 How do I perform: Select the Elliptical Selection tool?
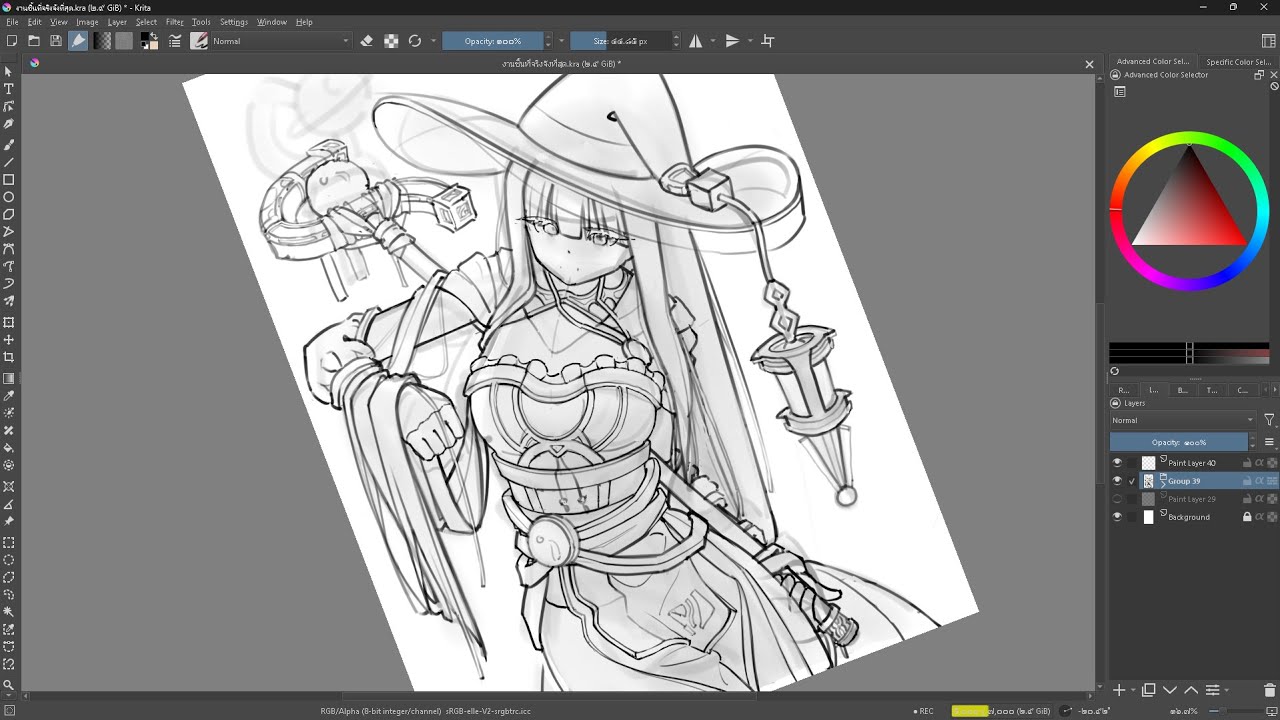[x=9, y=560]
